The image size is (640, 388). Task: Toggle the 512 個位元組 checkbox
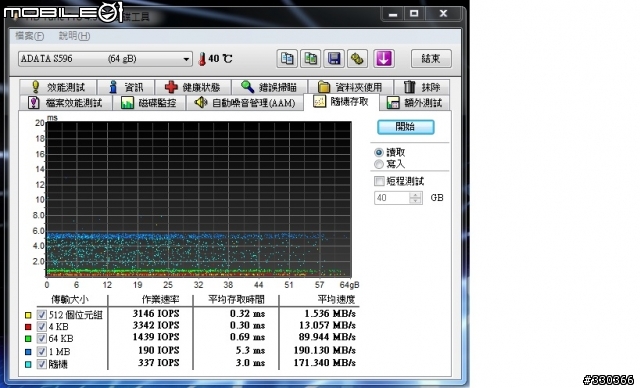click(x=42, y=315)
